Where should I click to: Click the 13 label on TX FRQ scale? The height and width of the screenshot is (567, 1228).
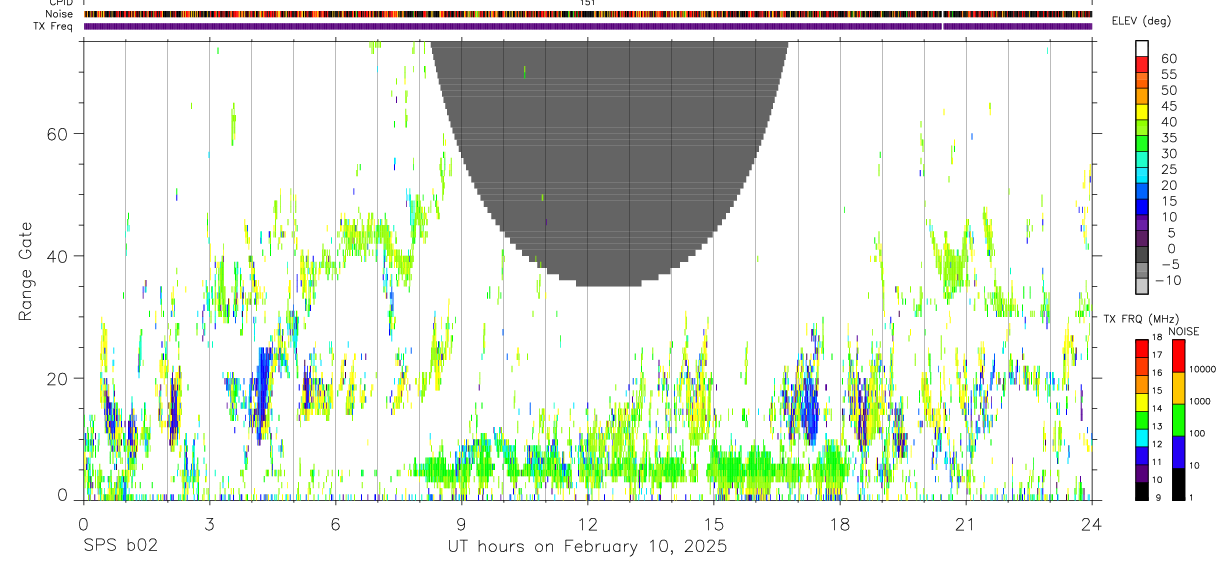point(1159,426)
